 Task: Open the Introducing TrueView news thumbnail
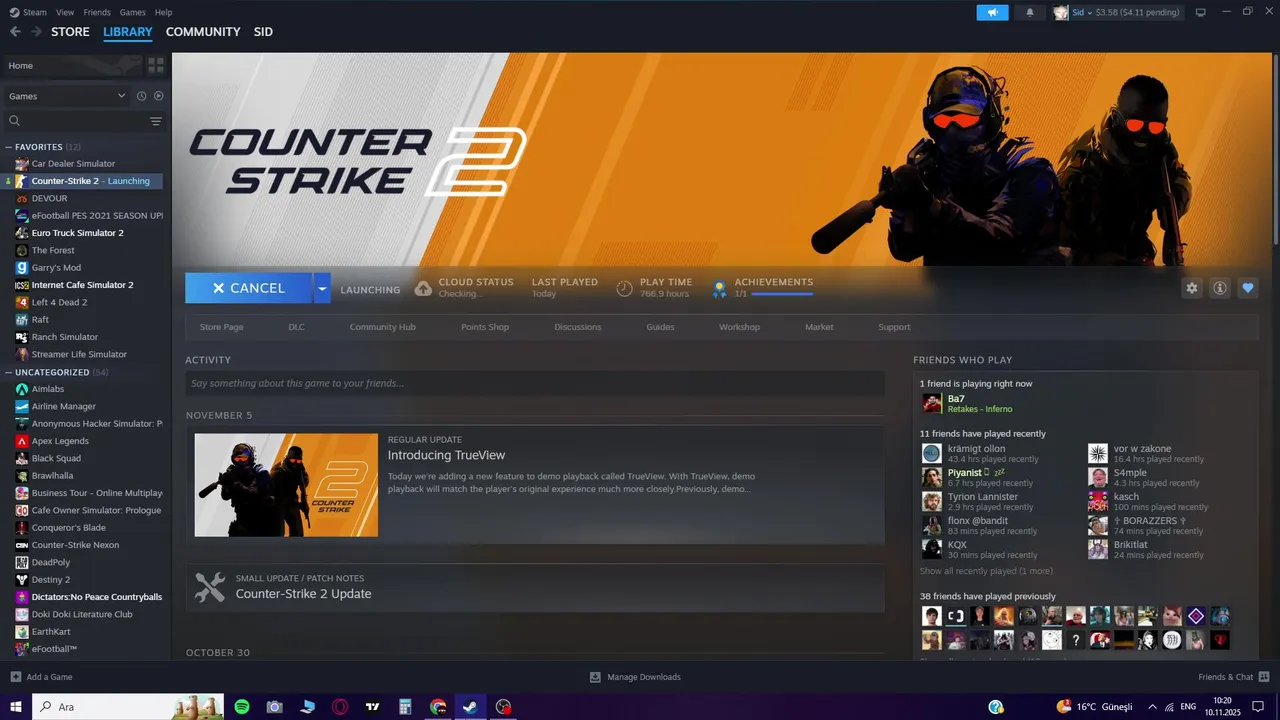[286, 485]
